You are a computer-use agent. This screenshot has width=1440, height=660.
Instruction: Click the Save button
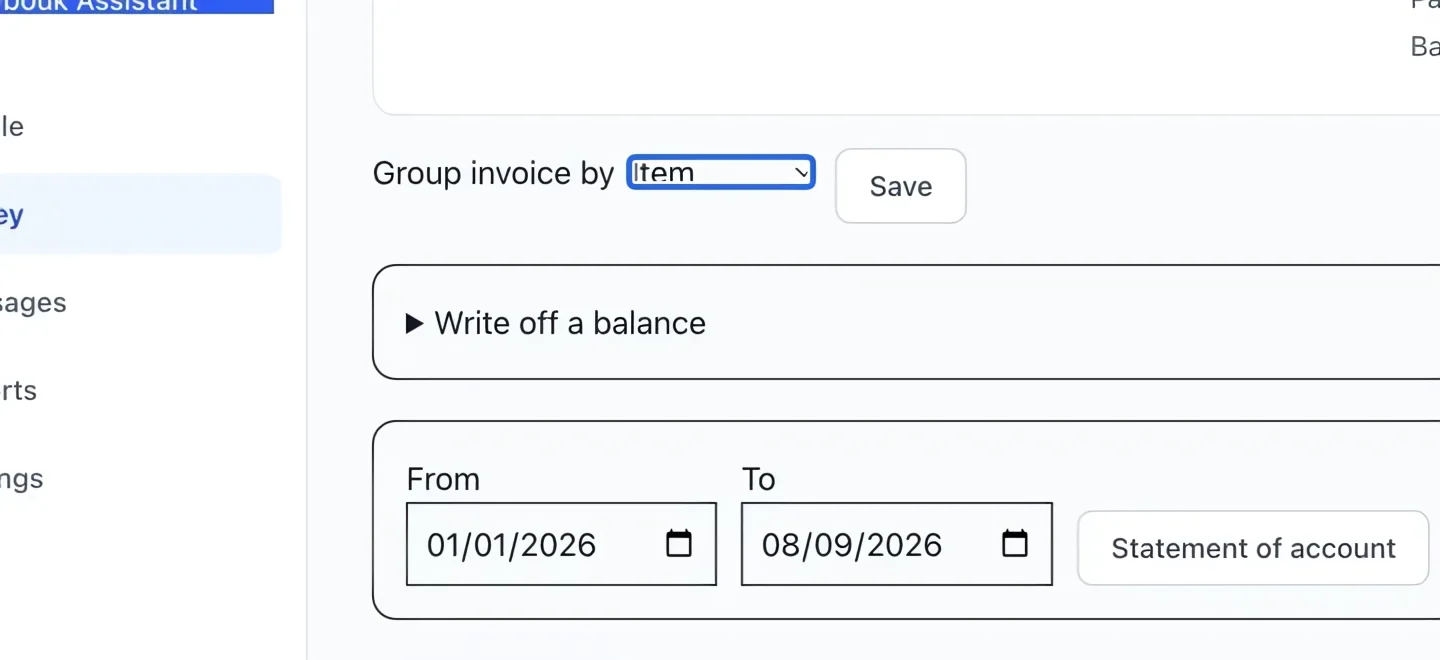coord(900,186)
